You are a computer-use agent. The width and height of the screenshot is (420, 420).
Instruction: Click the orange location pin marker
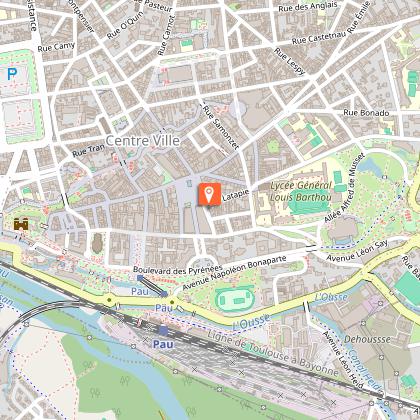(209, 194)
